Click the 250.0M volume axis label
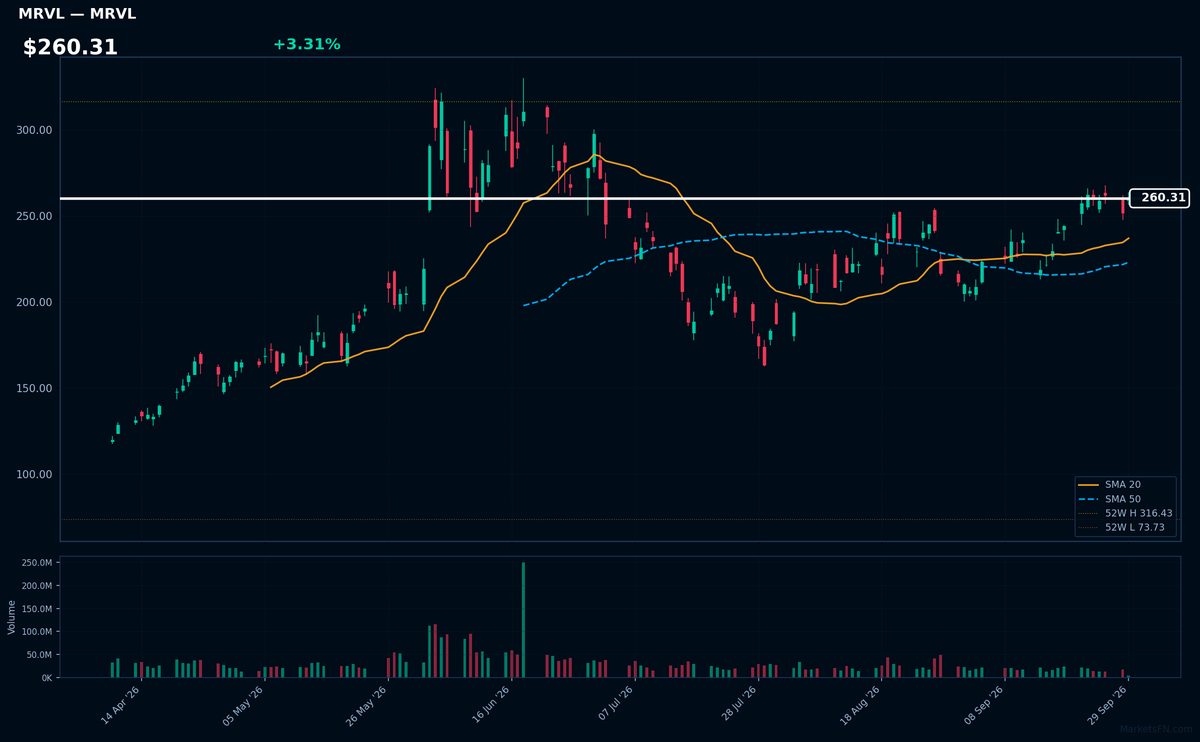1200x742 pixels. [x=37, y=563]
